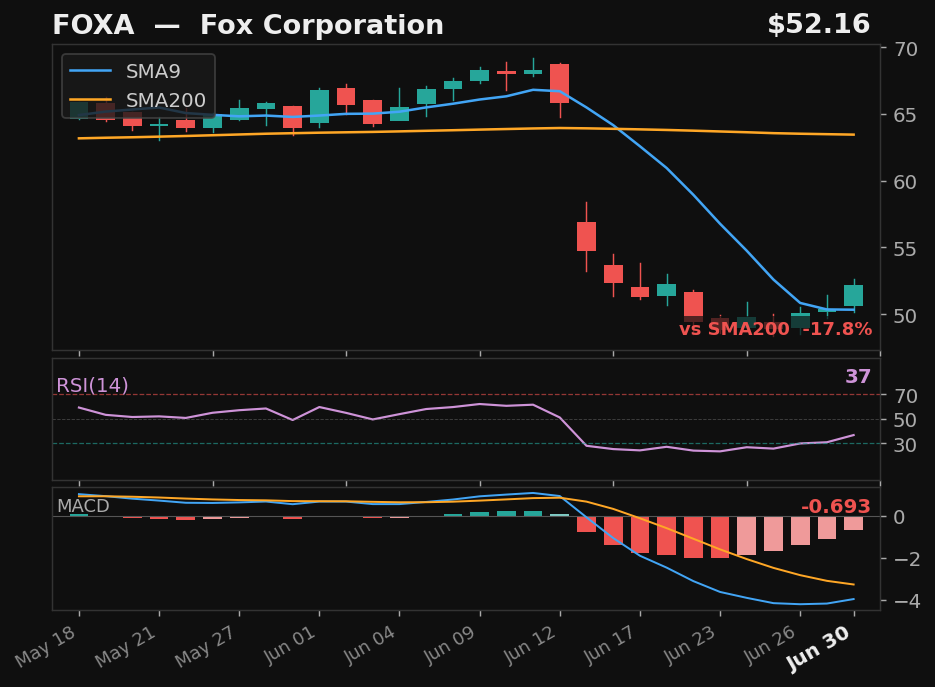Click the 65 price axis tick label
The width and height of the screenshot is (935, 687).
[906, 115]
